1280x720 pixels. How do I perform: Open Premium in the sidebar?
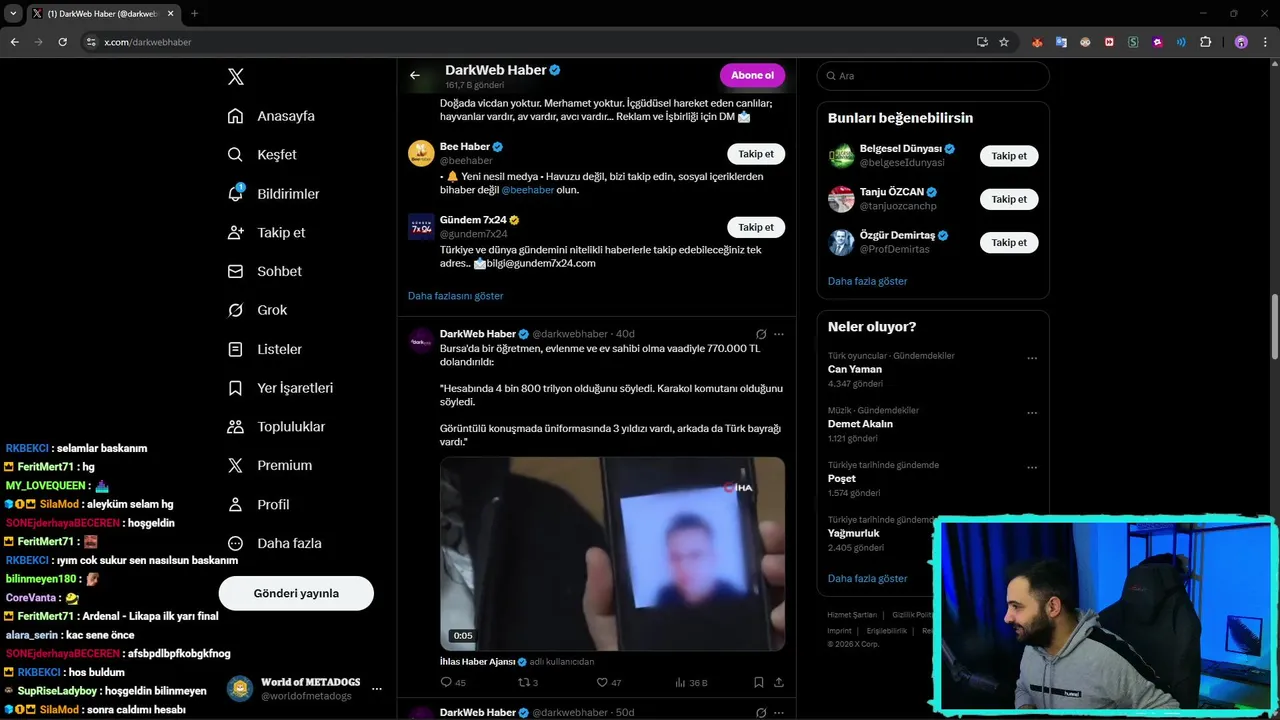point(269,465)
